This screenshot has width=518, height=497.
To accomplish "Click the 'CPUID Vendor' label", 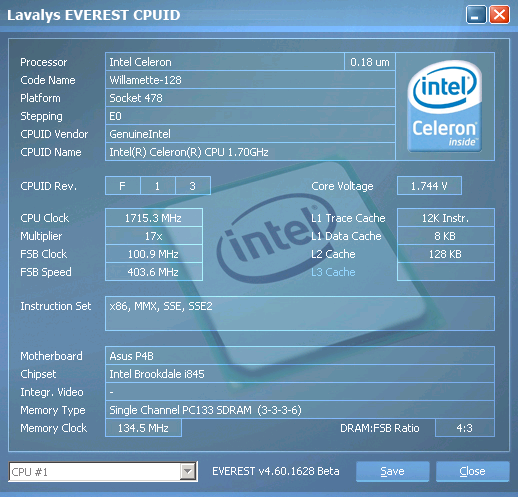I will pyautogui.click(x=54, y=134).
